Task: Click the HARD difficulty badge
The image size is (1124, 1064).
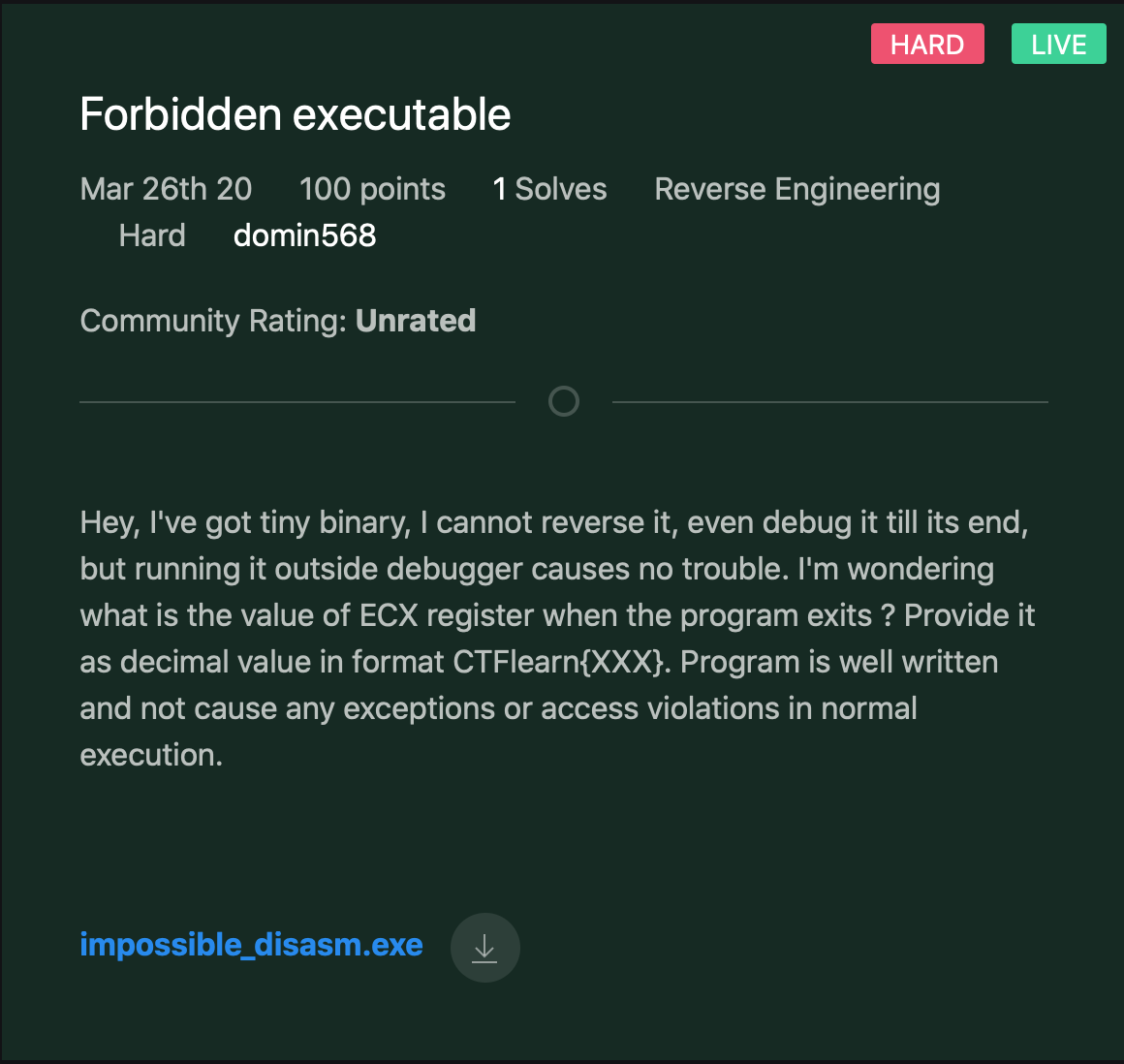Action: 927,44
